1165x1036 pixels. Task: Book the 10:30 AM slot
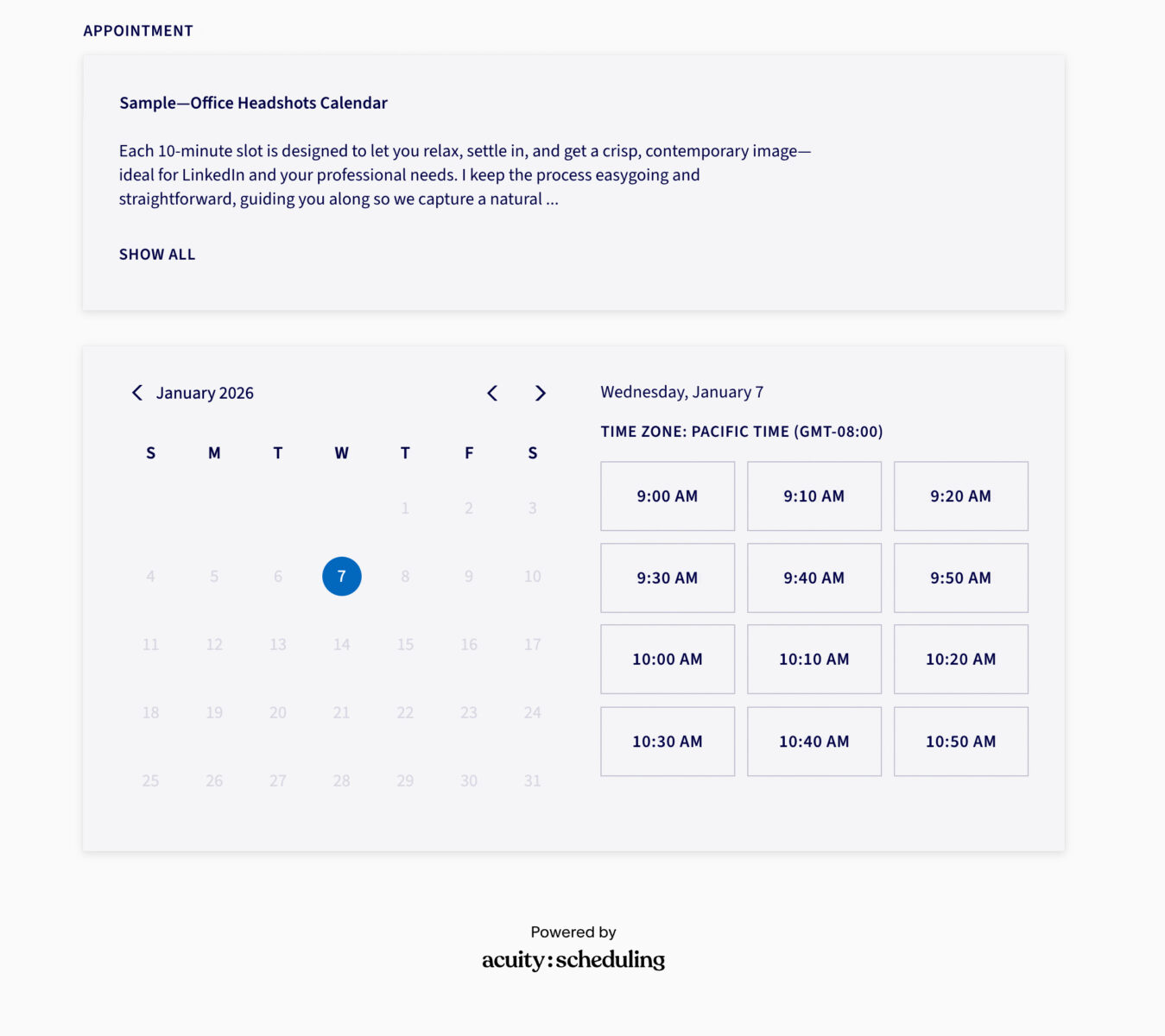[667, 741]
